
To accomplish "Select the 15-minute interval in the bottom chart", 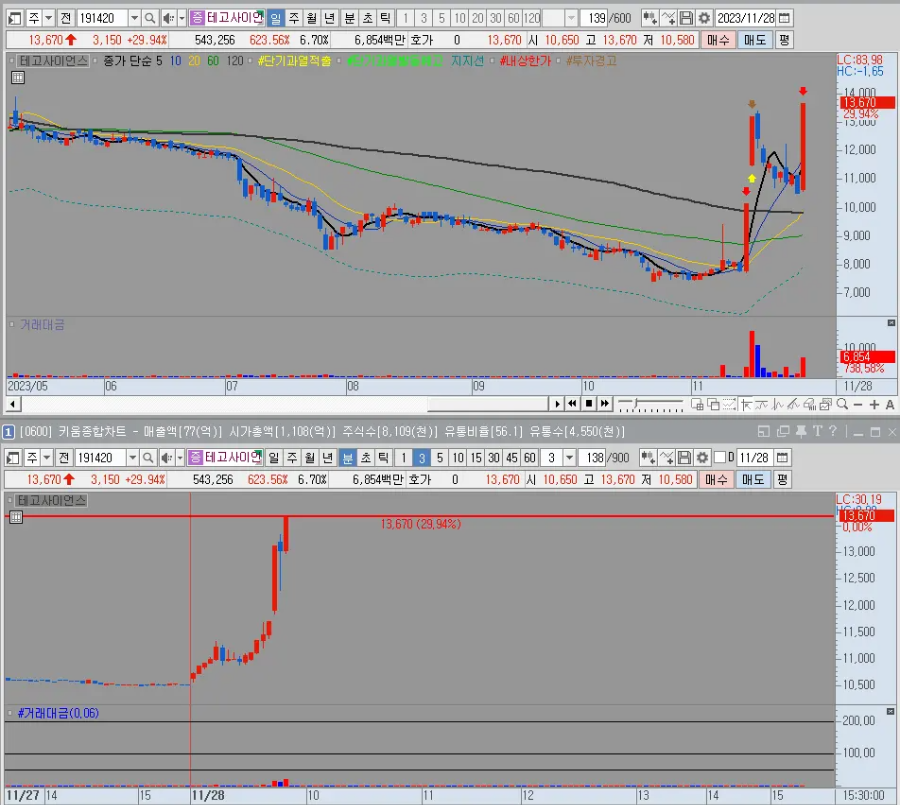I will [476, 458].
